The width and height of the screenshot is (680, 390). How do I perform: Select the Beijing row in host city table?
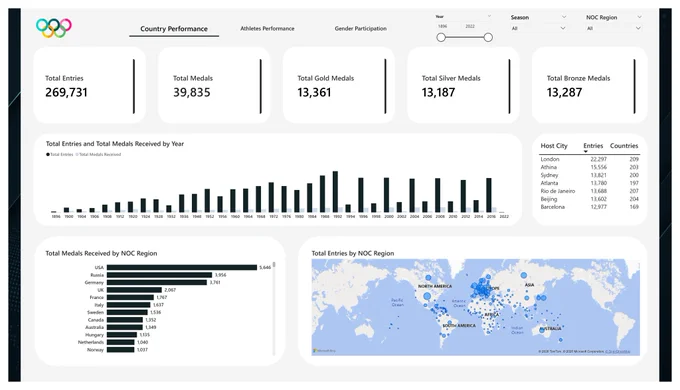(589, 199)
